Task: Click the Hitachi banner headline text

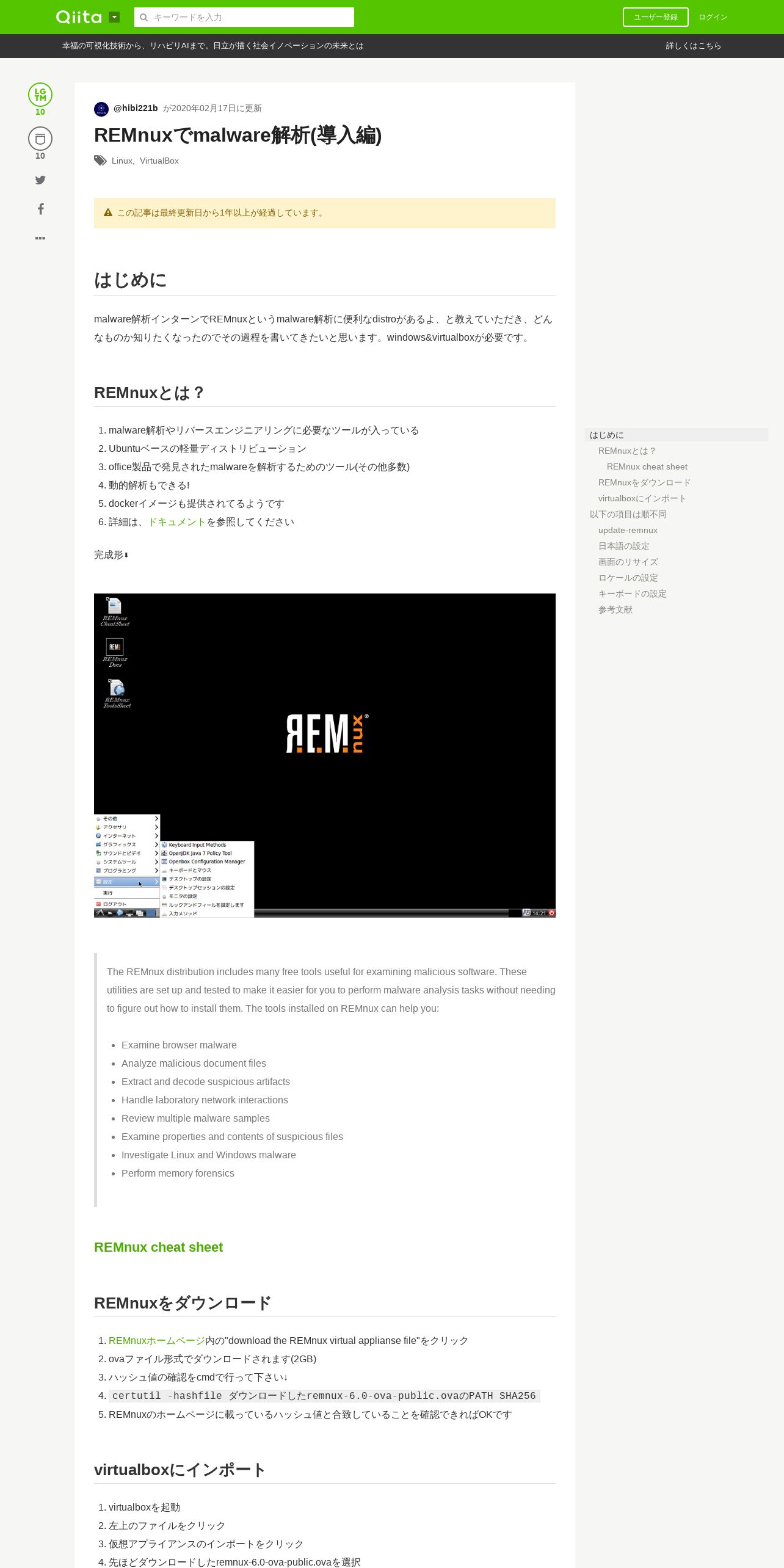Action: (212, 46)
